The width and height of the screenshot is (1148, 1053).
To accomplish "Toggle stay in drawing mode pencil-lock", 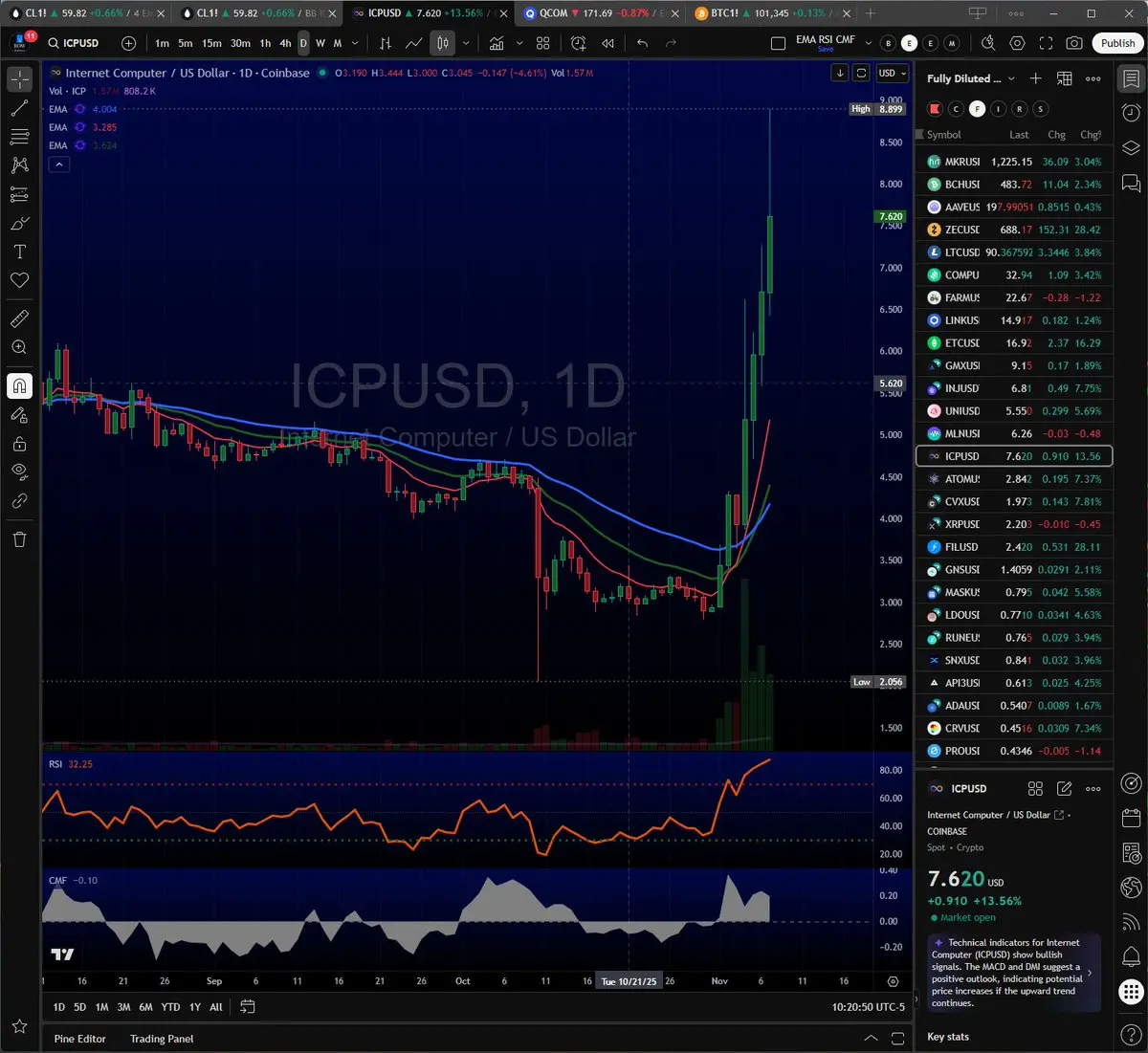I will [x=19, y=415].
